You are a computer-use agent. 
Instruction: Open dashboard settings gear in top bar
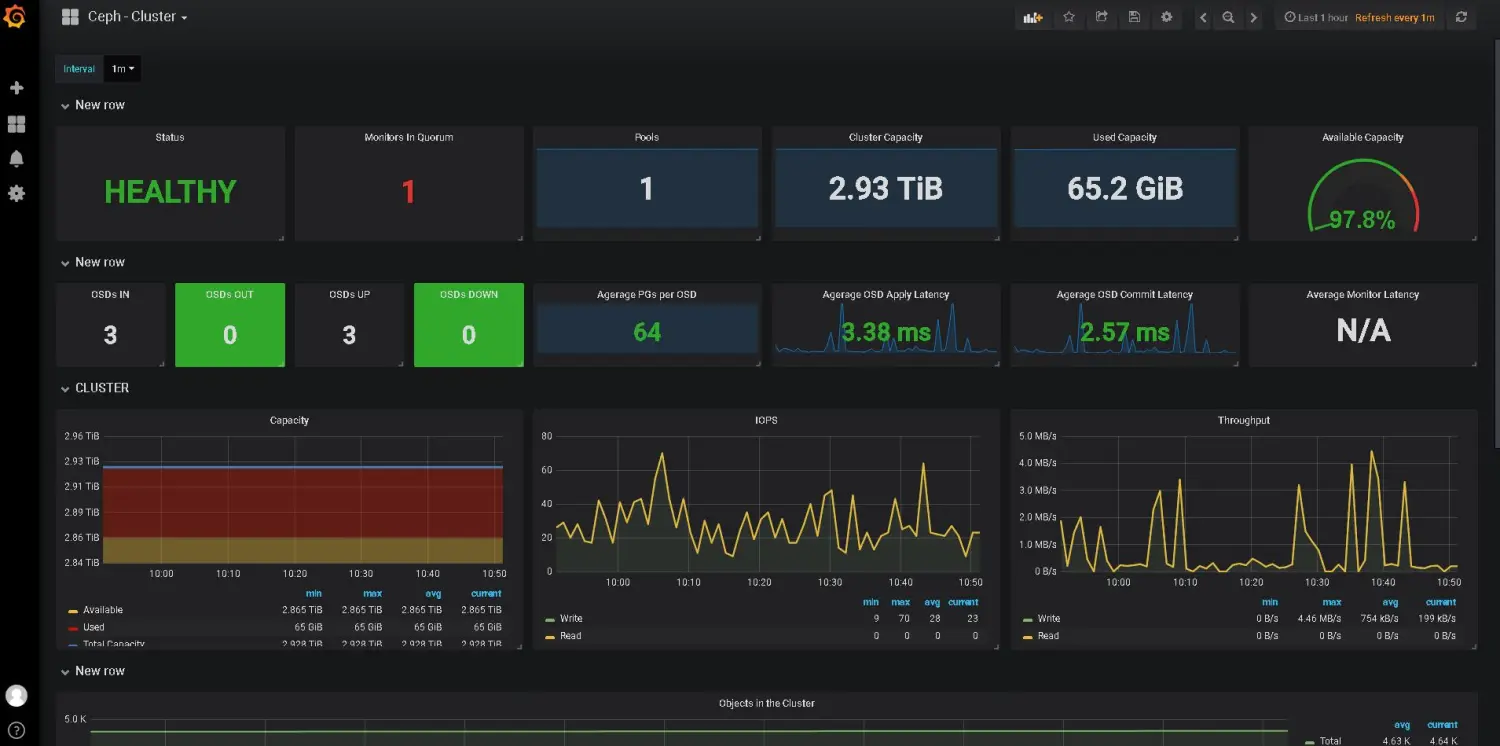[1167, 17]
